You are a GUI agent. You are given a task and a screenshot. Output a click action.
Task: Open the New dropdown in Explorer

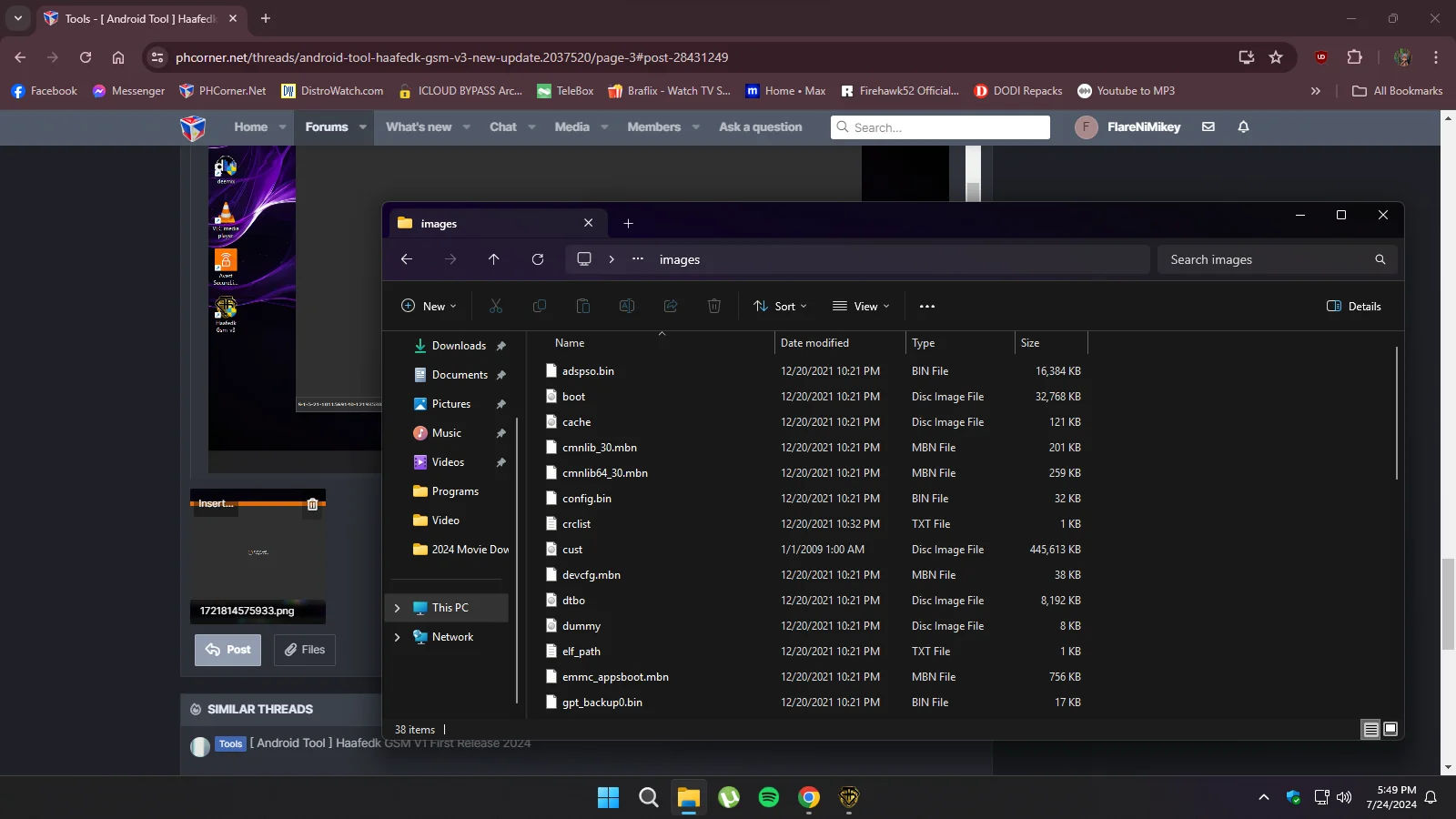coord(429,307)
